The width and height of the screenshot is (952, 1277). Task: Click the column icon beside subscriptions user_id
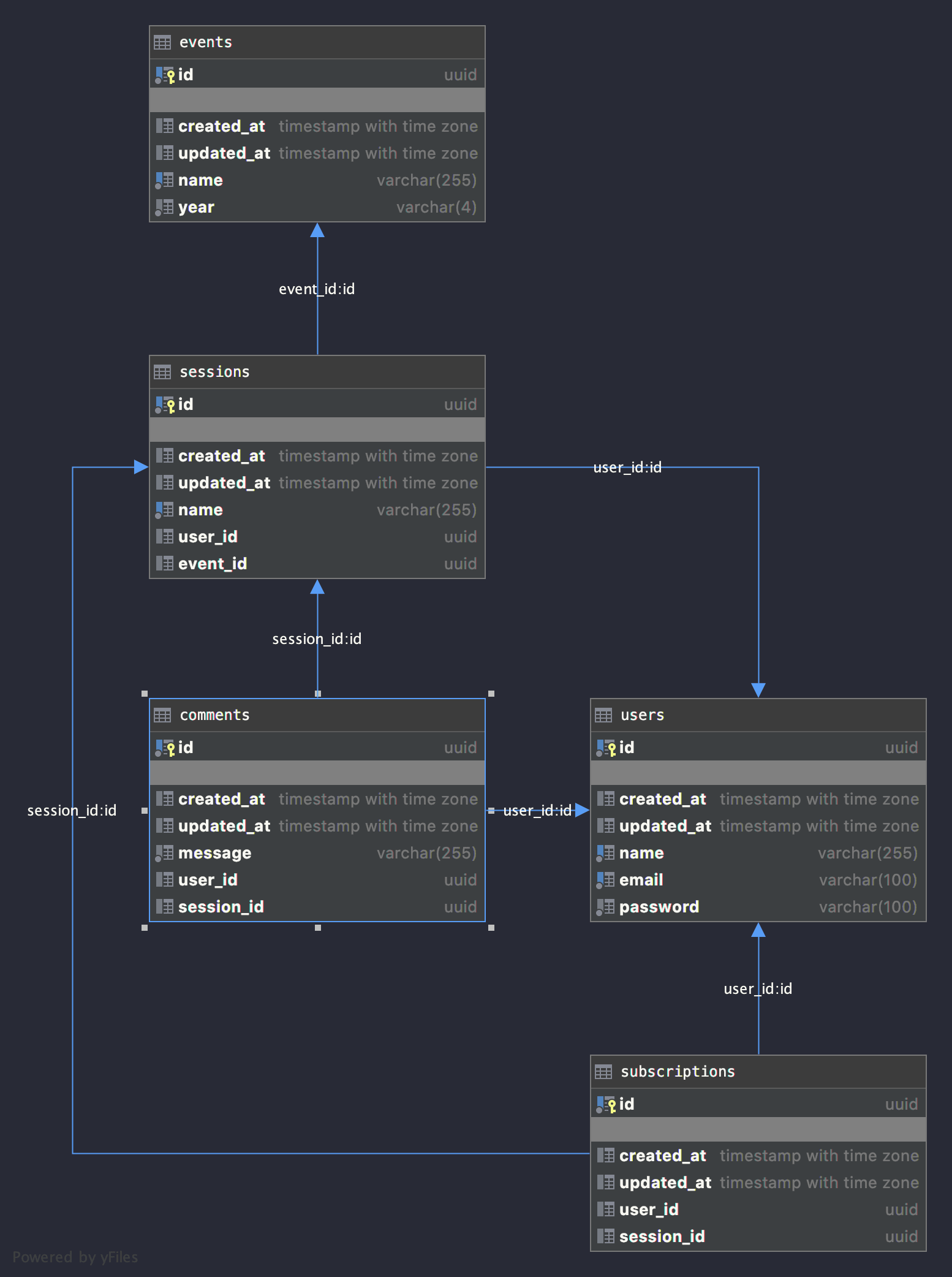pyautogui.click(x=605, y=1210)
